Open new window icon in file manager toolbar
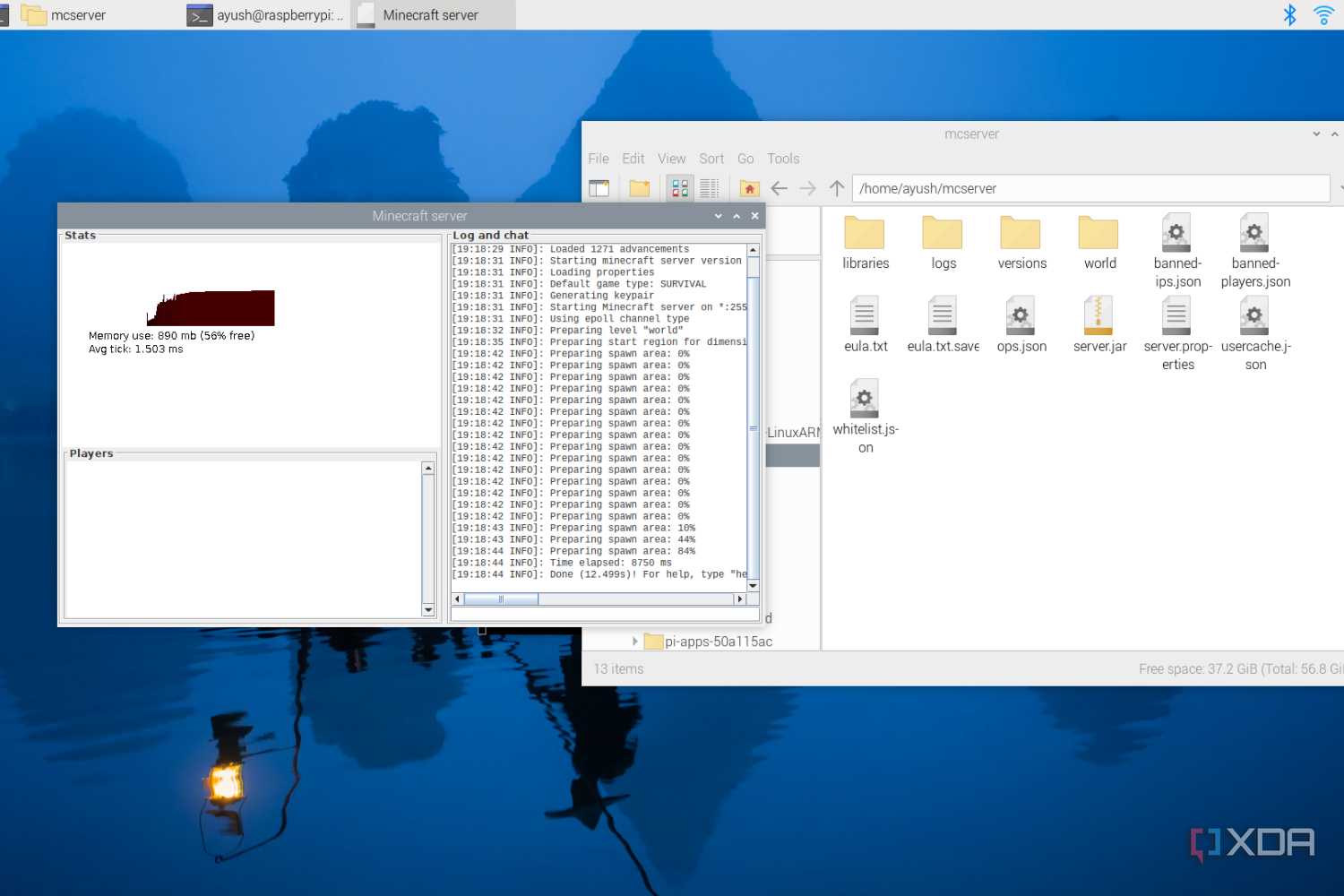The height and width of the screenshot is (896, 1344). click(x=599, y=188)
